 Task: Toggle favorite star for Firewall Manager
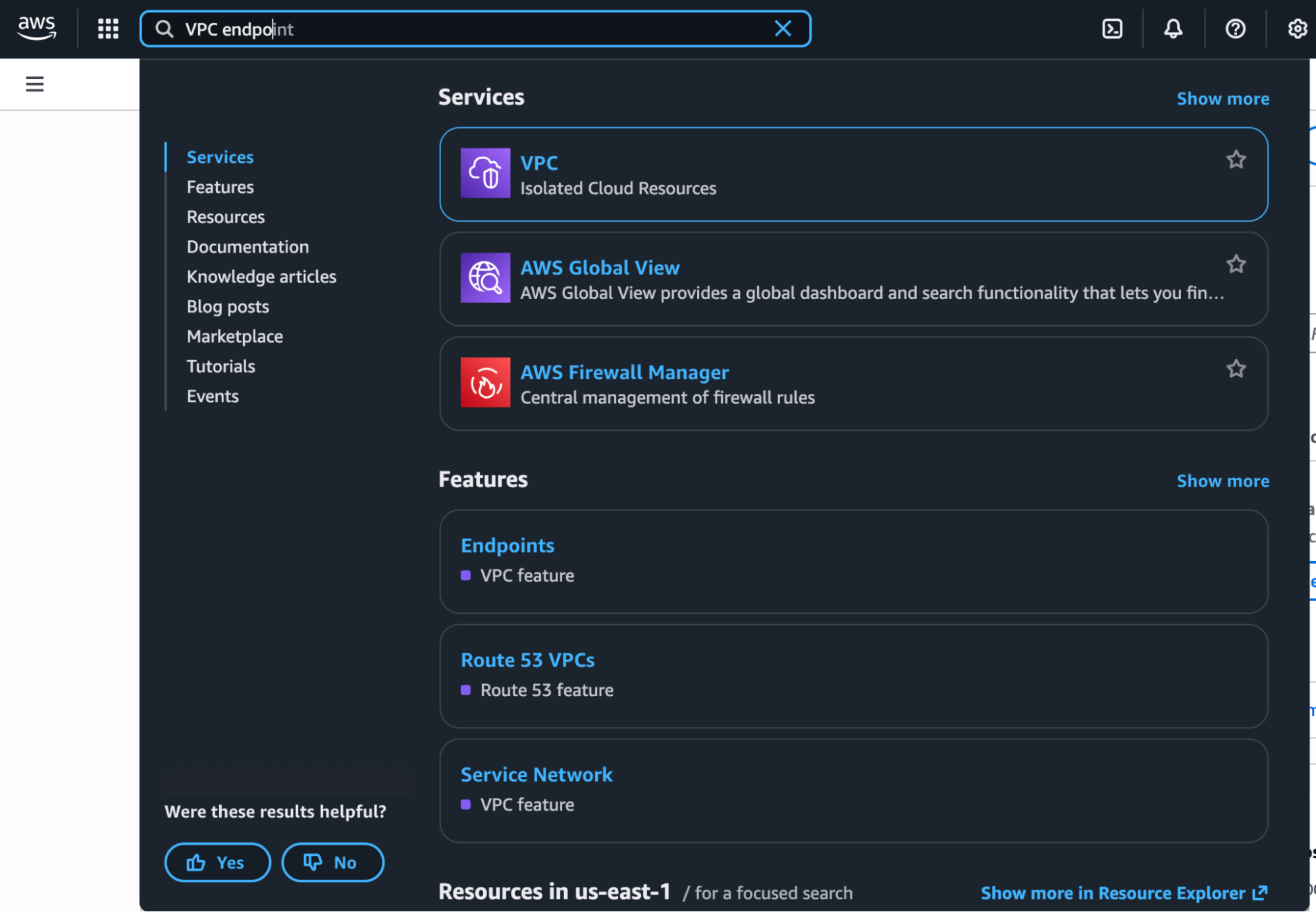click(x=1236, y=369)
